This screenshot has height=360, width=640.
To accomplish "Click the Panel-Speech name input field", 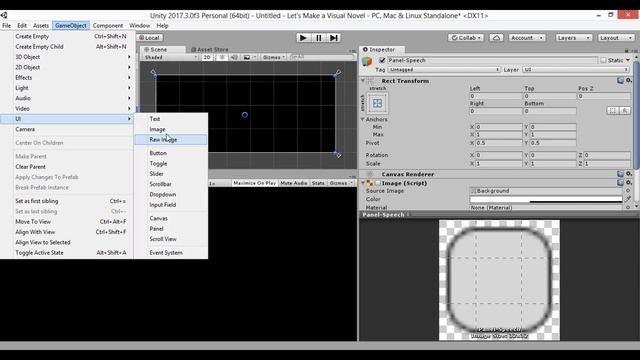I will click(x=492, y=60).
